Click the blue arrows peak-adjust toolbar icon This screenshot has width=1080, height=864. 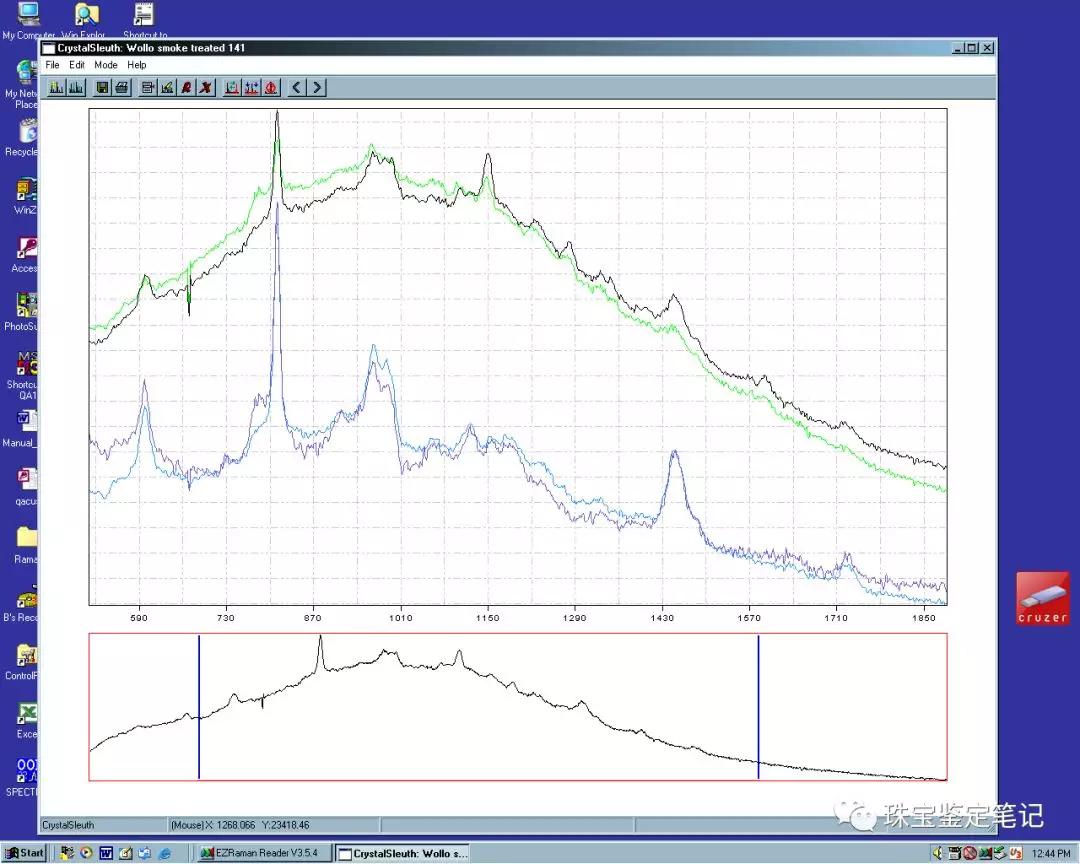251,88
